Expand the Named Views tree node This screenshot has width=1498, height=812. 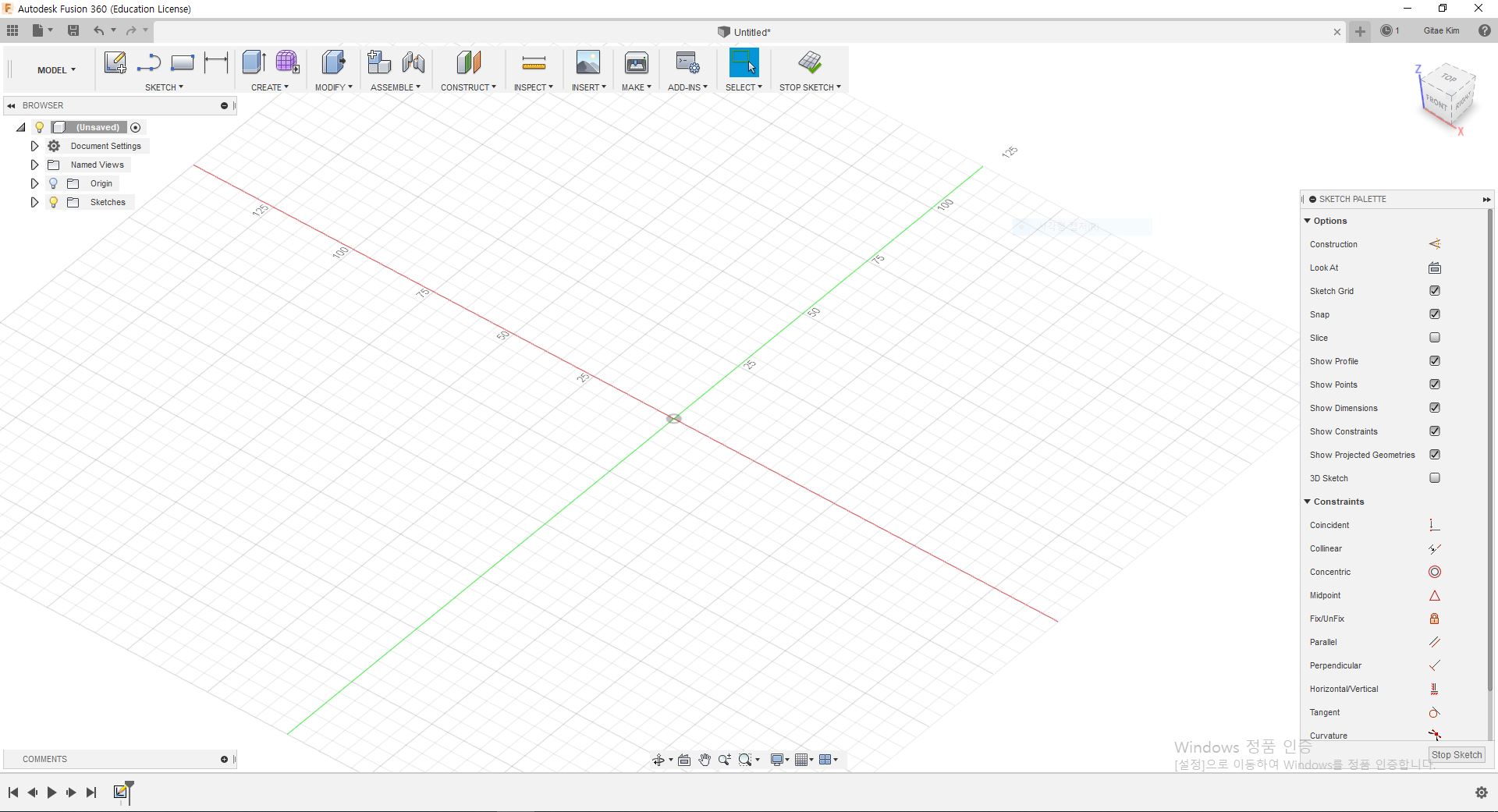34,165
